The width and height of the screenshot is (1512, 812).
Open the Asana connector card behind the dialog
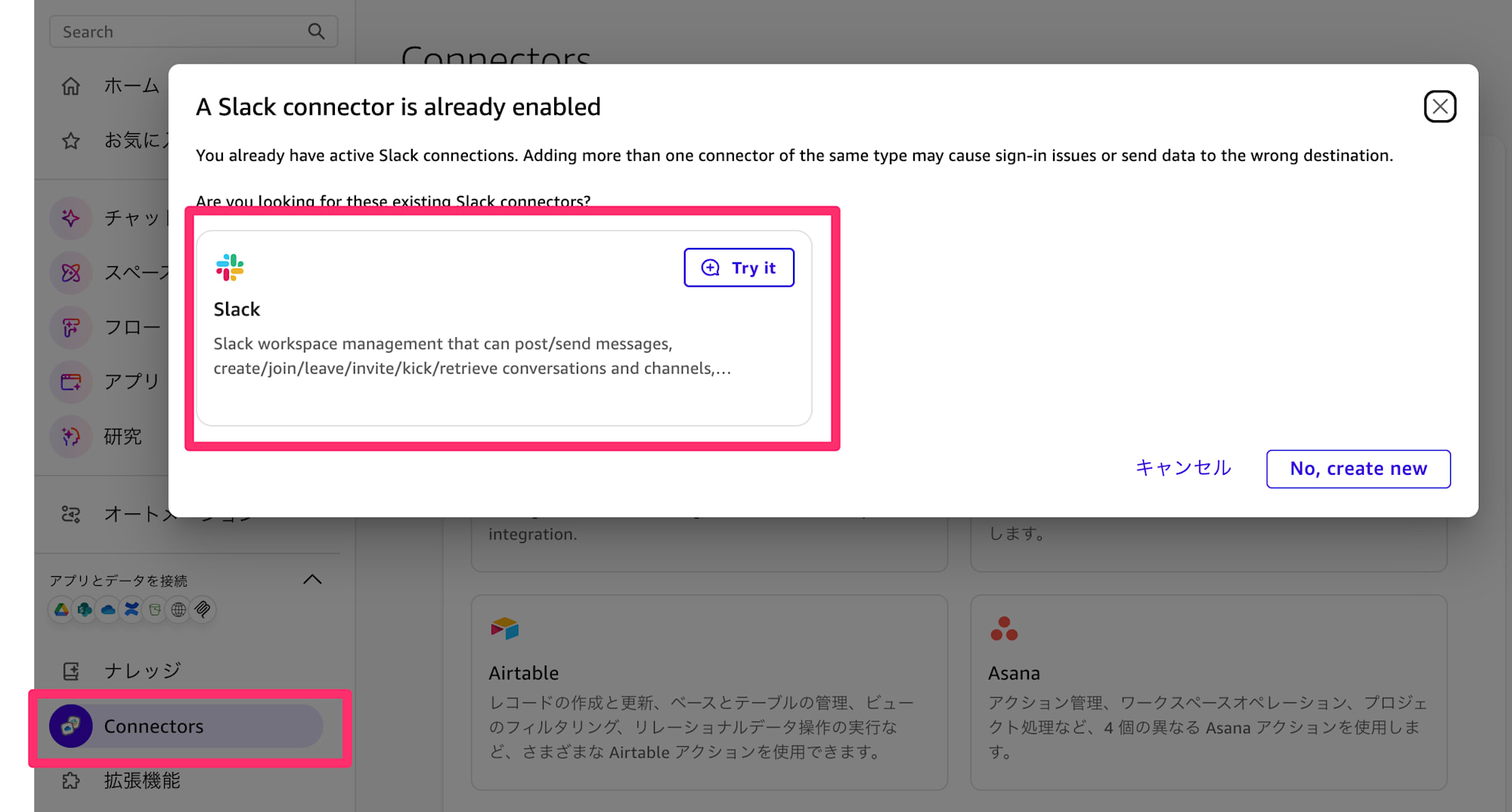(1209, 693)
